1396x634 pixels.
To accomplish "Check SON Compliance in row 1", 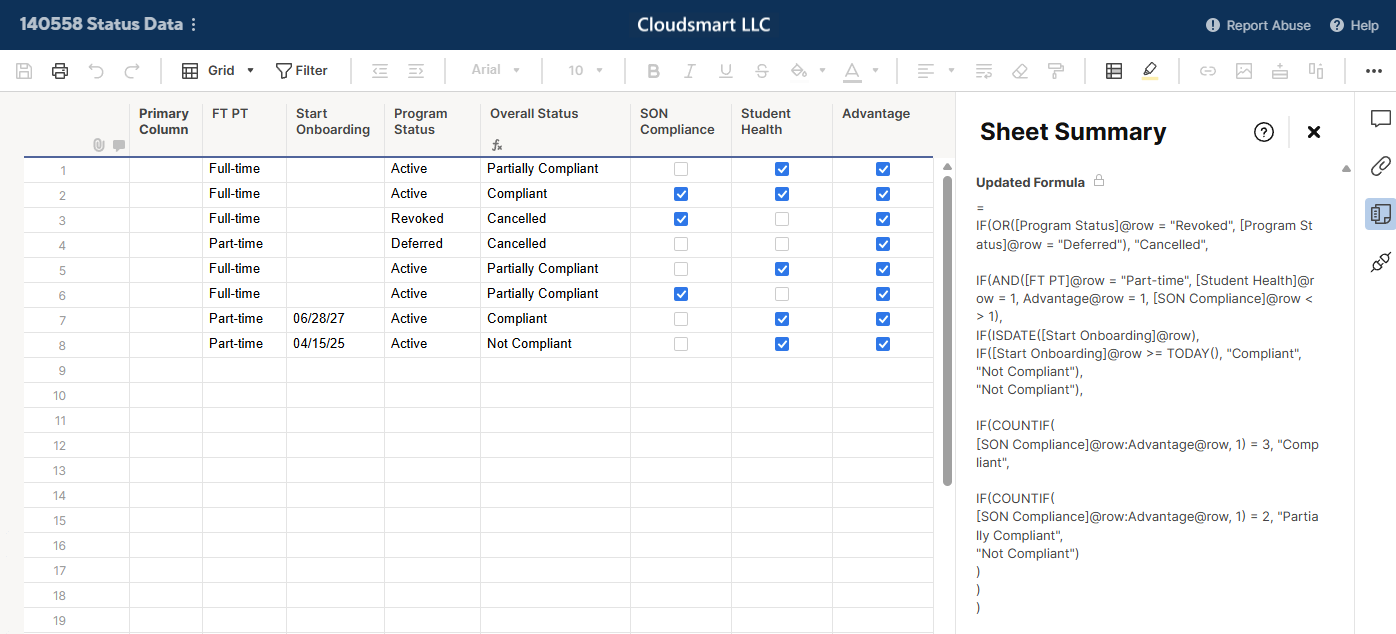I will click(x=681, y=169).
